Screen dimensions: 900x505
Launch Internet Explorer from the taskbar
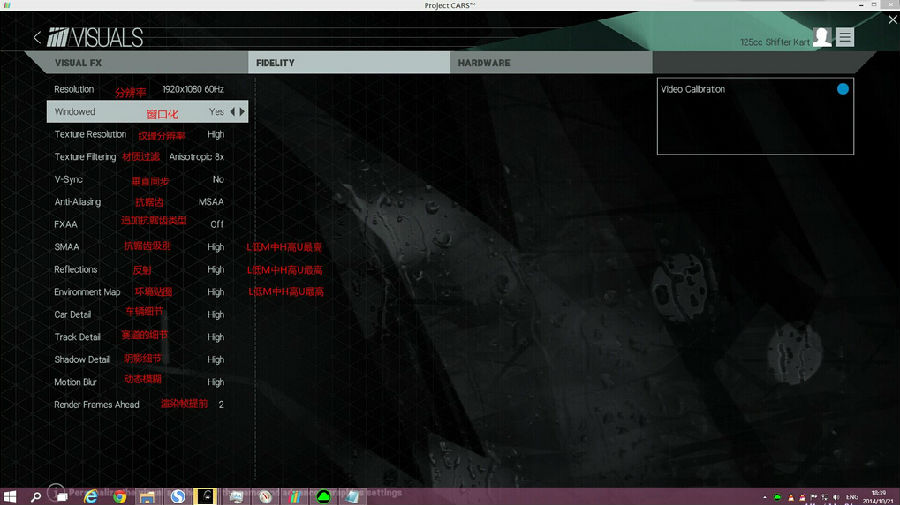(x=90, y=496)
